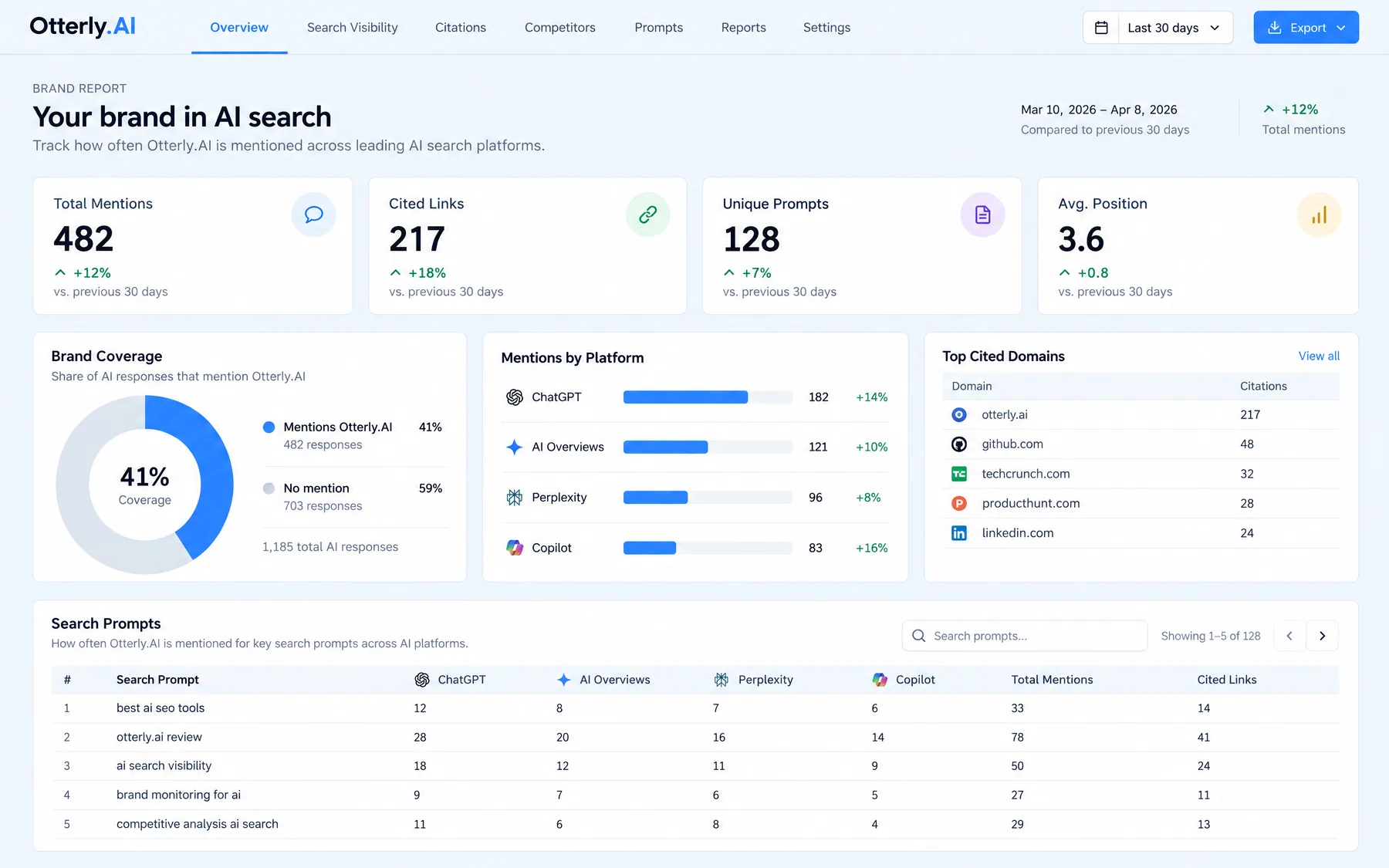Click the linkedin.com domain text
This screenshot has height=868, width=1389.
coord(1018,533)
